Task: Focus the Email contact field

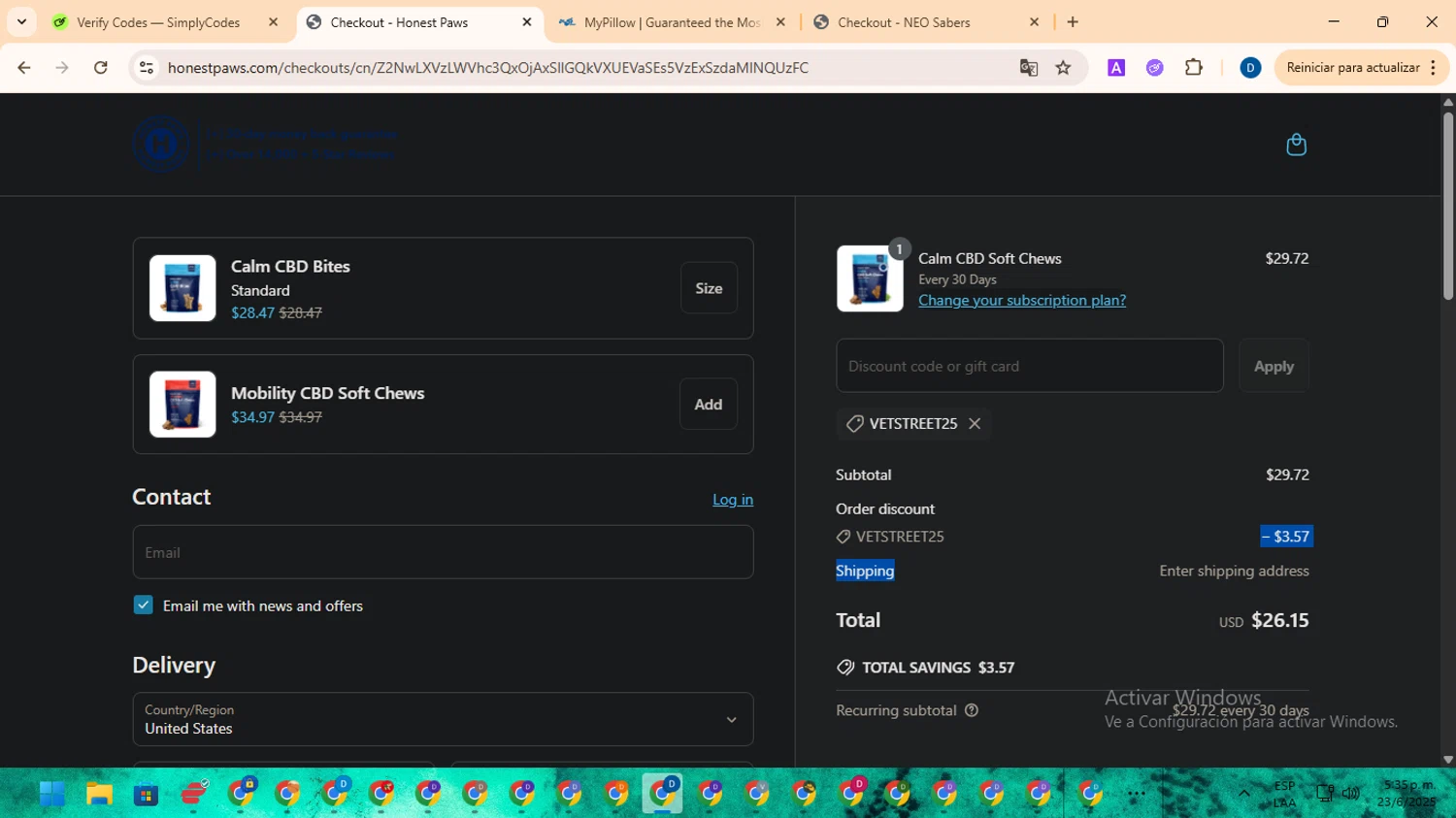Action: (443, 552)
